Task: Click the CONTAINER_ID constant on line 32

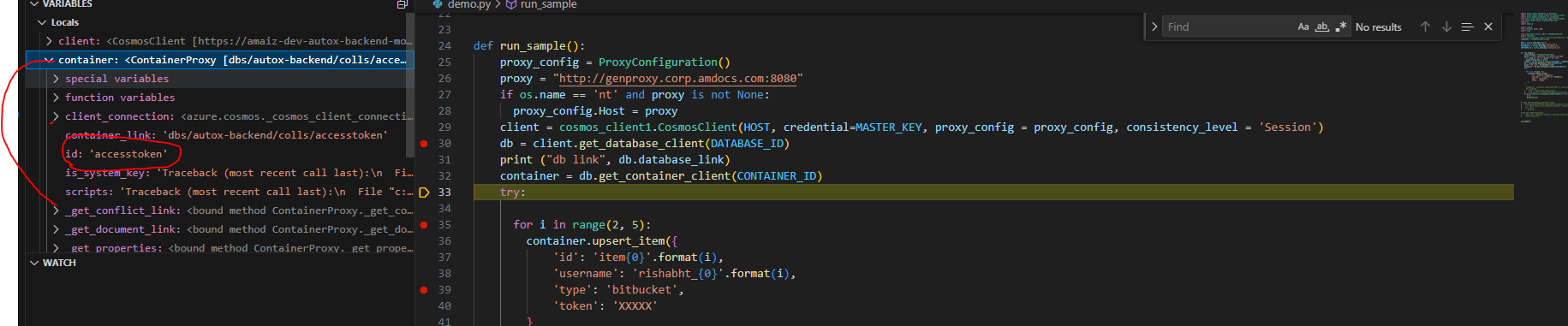Action: (x=776, y=176)
